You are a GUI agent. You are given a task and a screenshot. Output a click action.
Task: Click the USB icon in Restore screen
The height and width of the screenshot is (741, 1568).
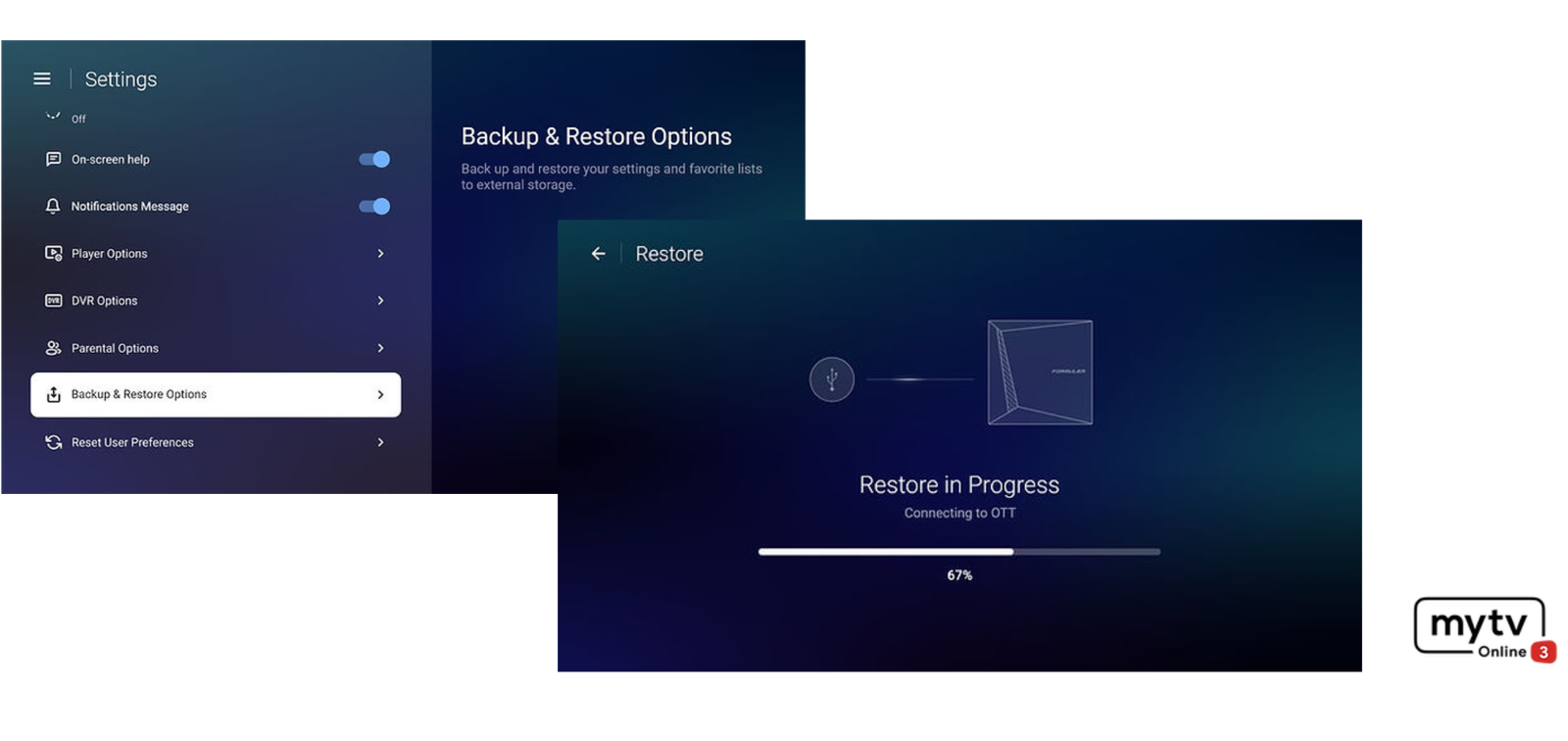point(832,379)
